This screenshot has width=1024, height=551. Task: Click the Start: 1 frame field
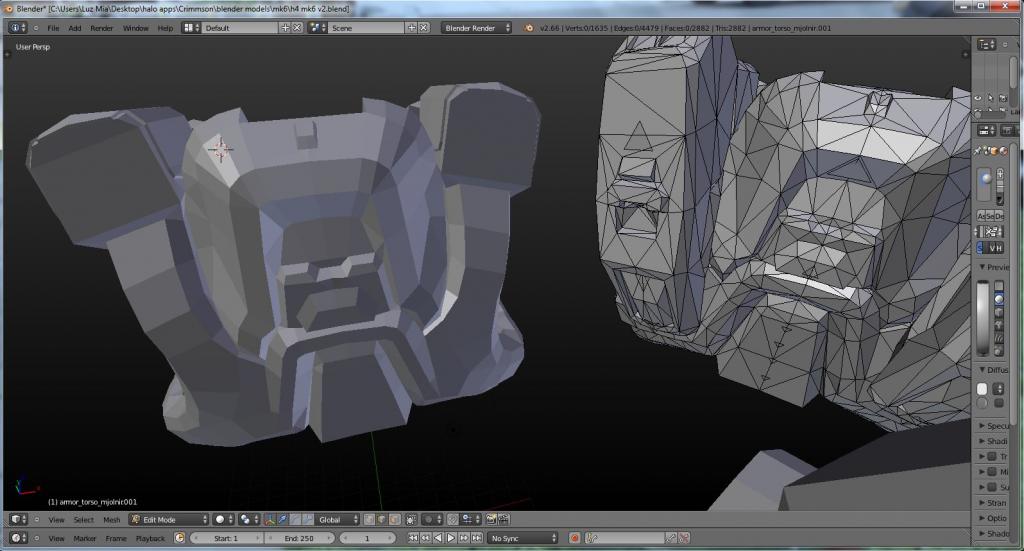point(227,538)
